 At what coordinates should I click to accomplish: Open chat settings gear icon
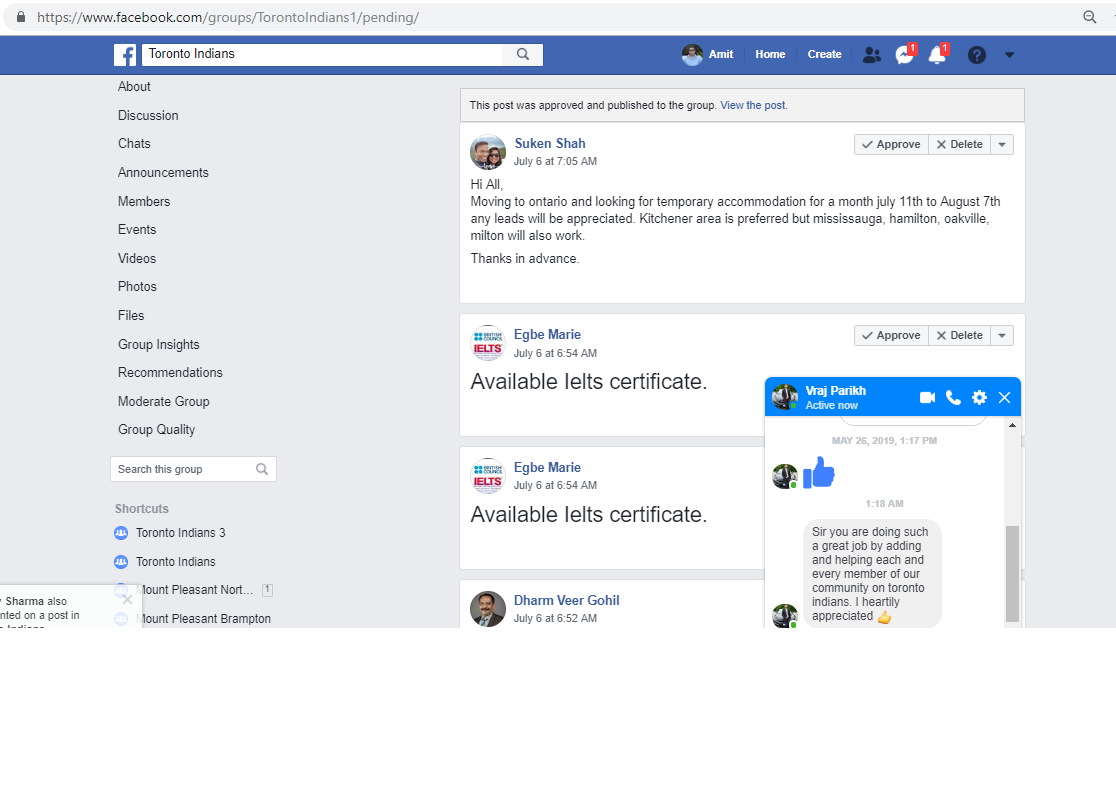979,398
